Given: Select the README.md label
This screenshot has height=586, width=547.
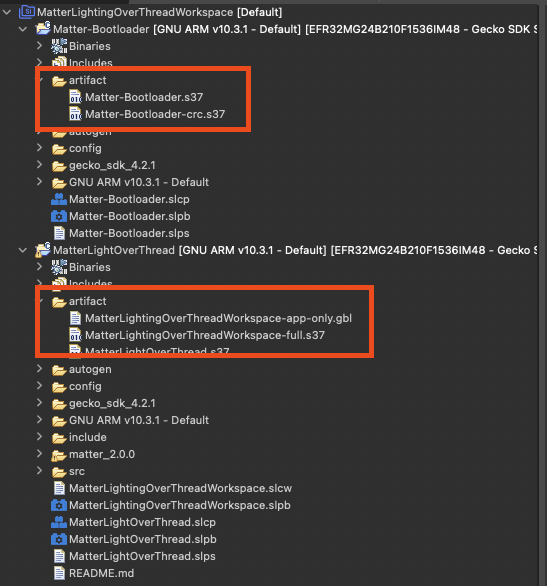Looking at the screenshot, I should pos(102,573).
